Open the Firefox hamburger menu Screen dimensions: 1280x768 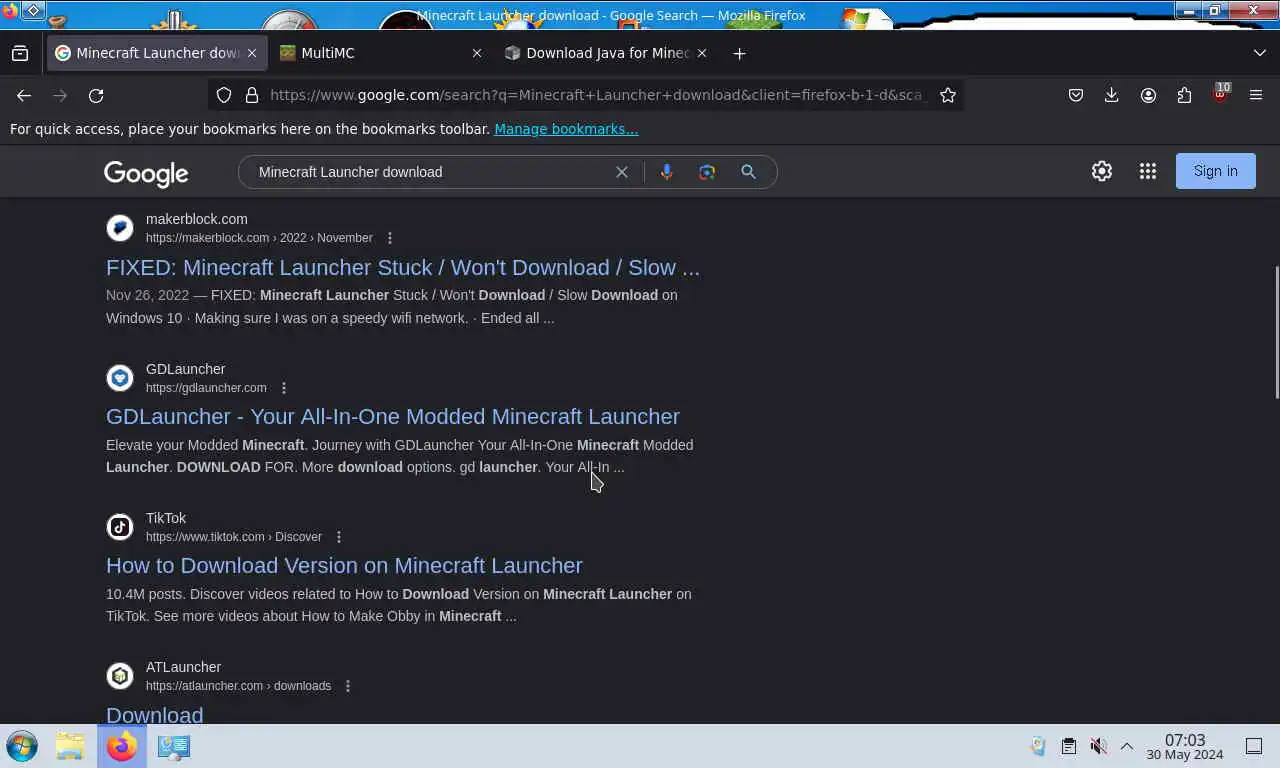click(x=1256, y=95)
